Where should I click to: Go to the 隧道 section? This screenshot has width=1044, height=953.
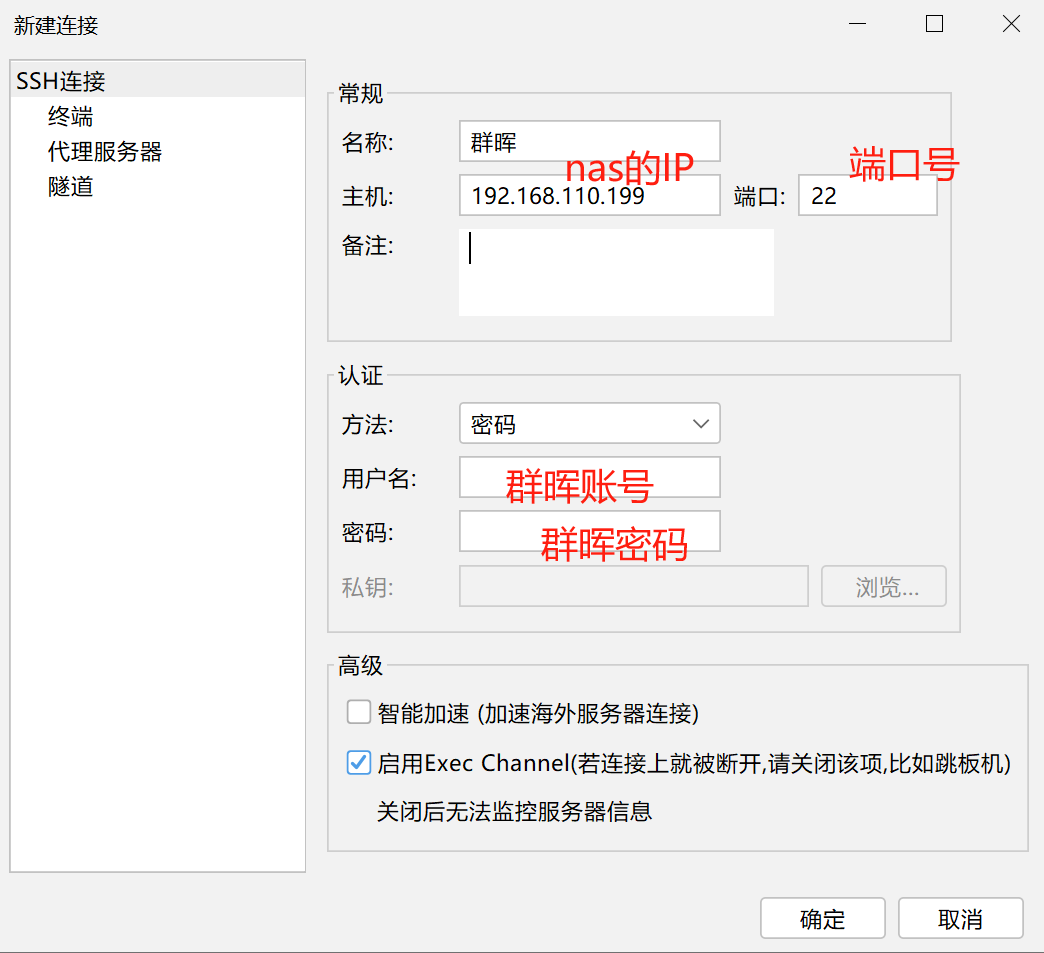(x=70, y=187)
